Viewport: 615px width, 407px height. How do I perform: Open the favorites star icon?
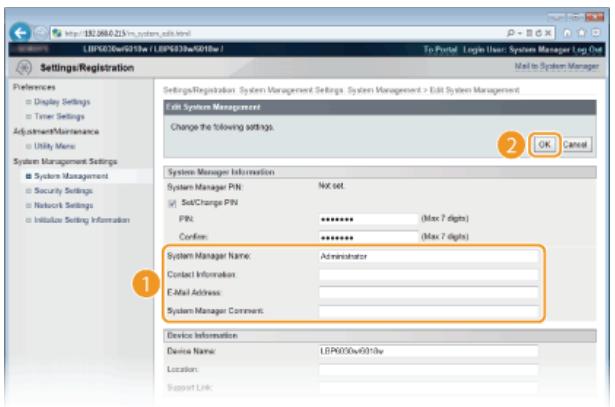tap(581, 33)
